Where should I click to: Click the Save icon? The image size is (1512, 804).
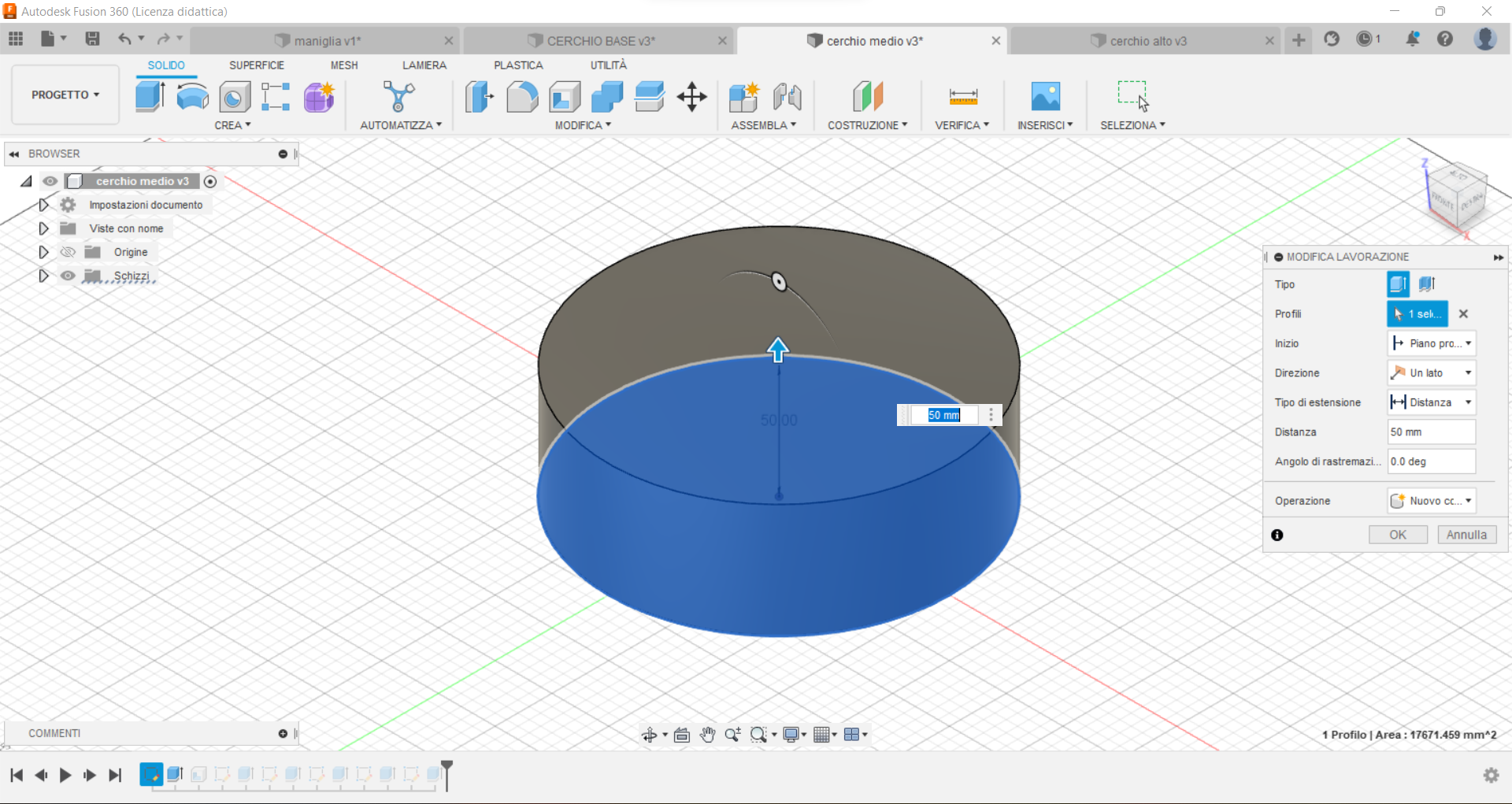[92, 39]
